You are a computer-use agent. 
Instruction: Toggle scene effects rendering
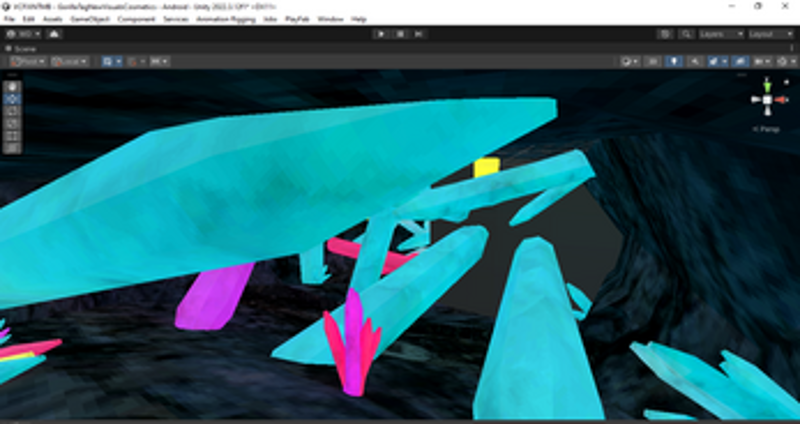coord(714,62)
